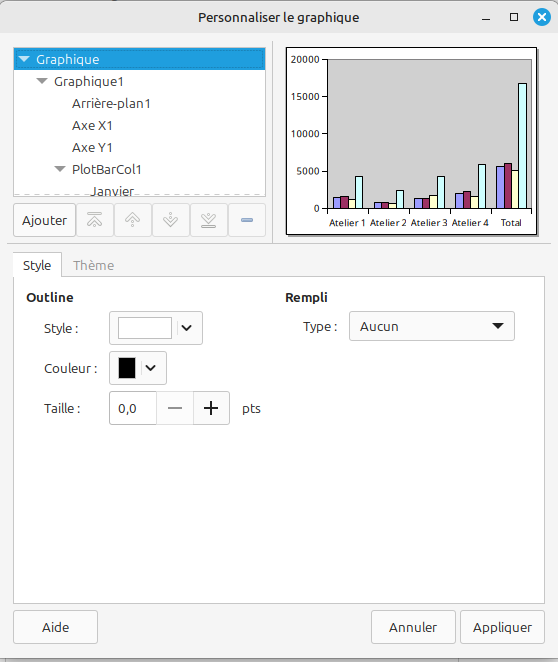The image size is (558, 662).
Task: Open the fill Type dropdown showing Aucun
Action: [431, 326]
